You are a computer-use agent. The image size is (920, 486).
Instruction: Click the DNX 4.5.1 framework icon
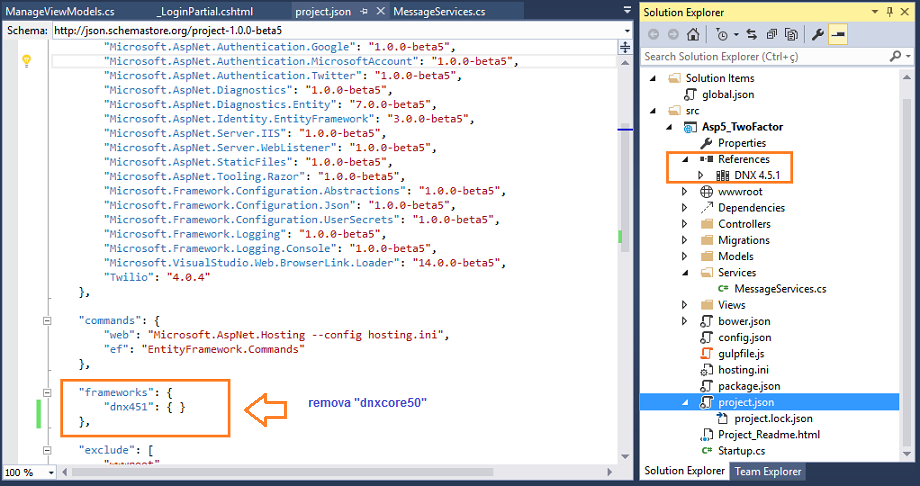tap(722, 176)
